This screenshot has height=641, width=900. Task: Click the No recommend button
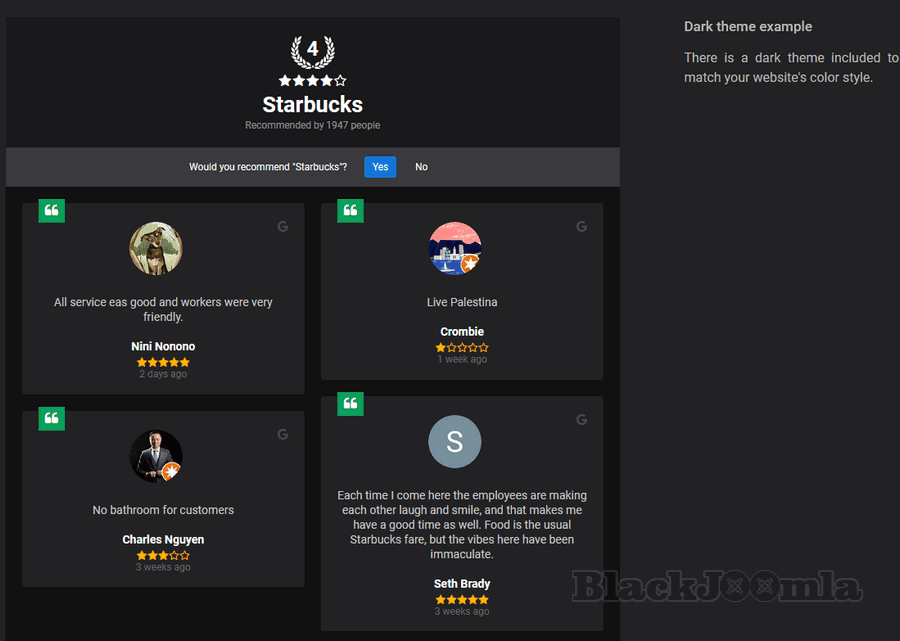[x=421, y=167]
